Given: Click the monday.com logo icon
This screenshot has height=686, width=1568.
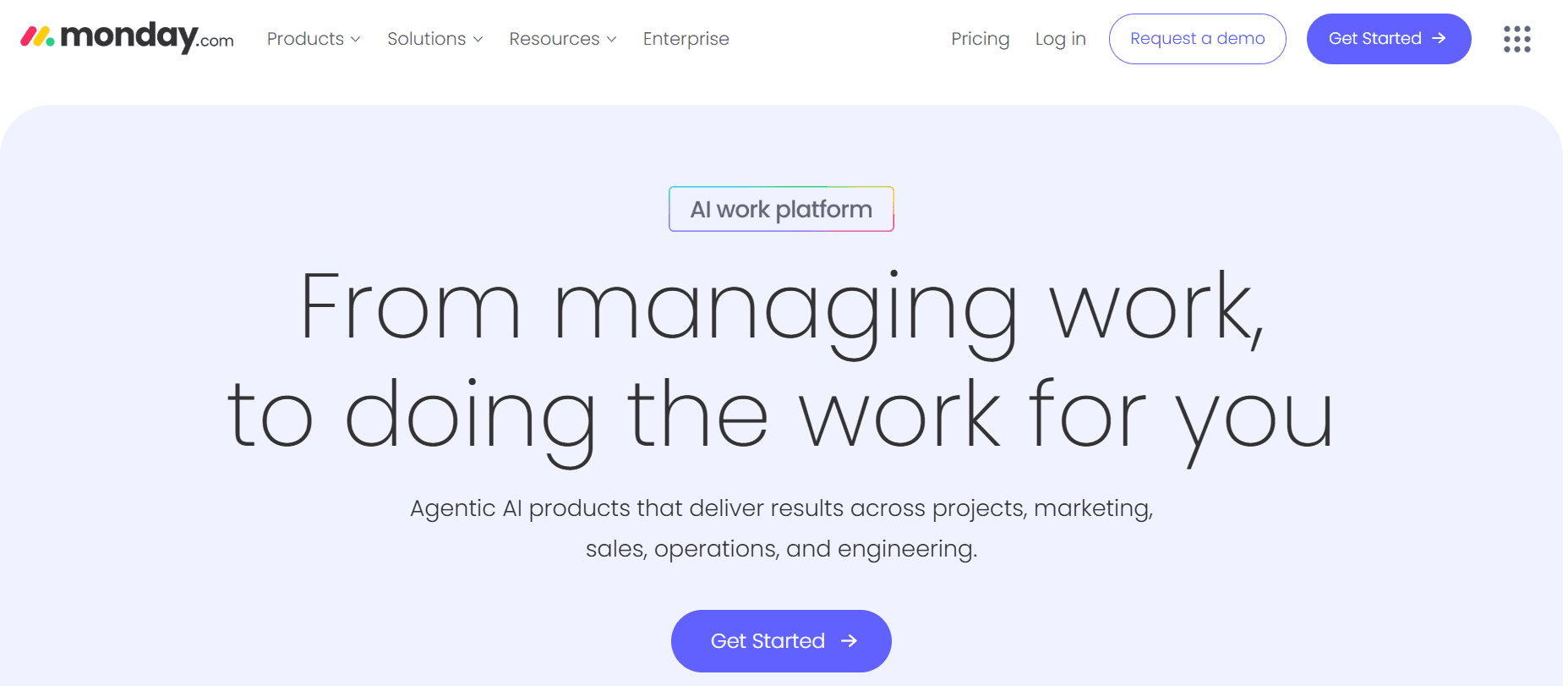Looking at the screenshot, I should (38, 36).
